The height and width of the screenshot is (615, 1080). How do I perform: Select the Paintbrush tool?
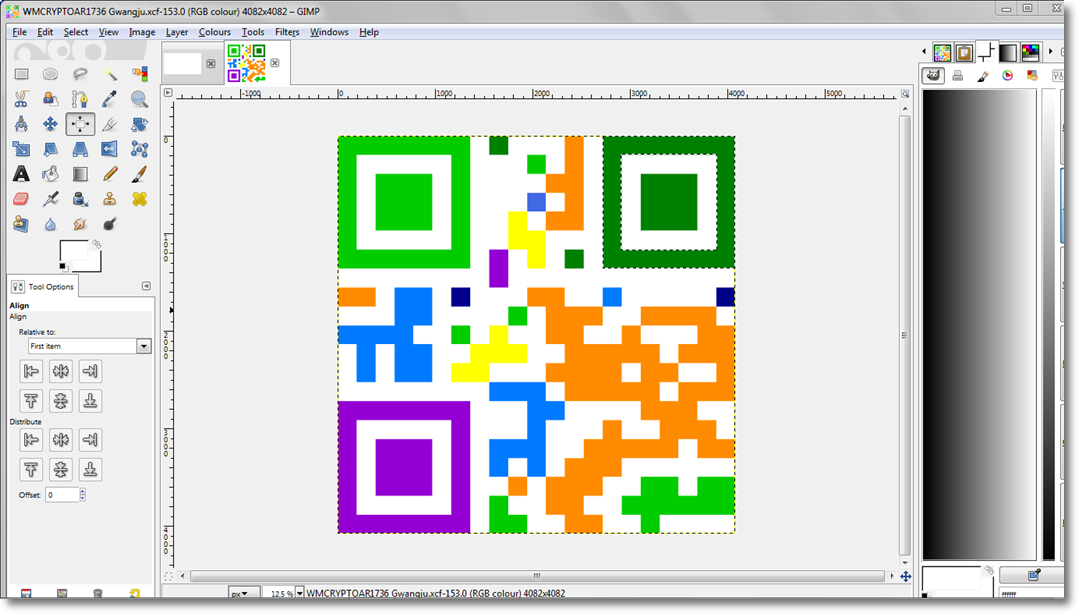(139, 174)
